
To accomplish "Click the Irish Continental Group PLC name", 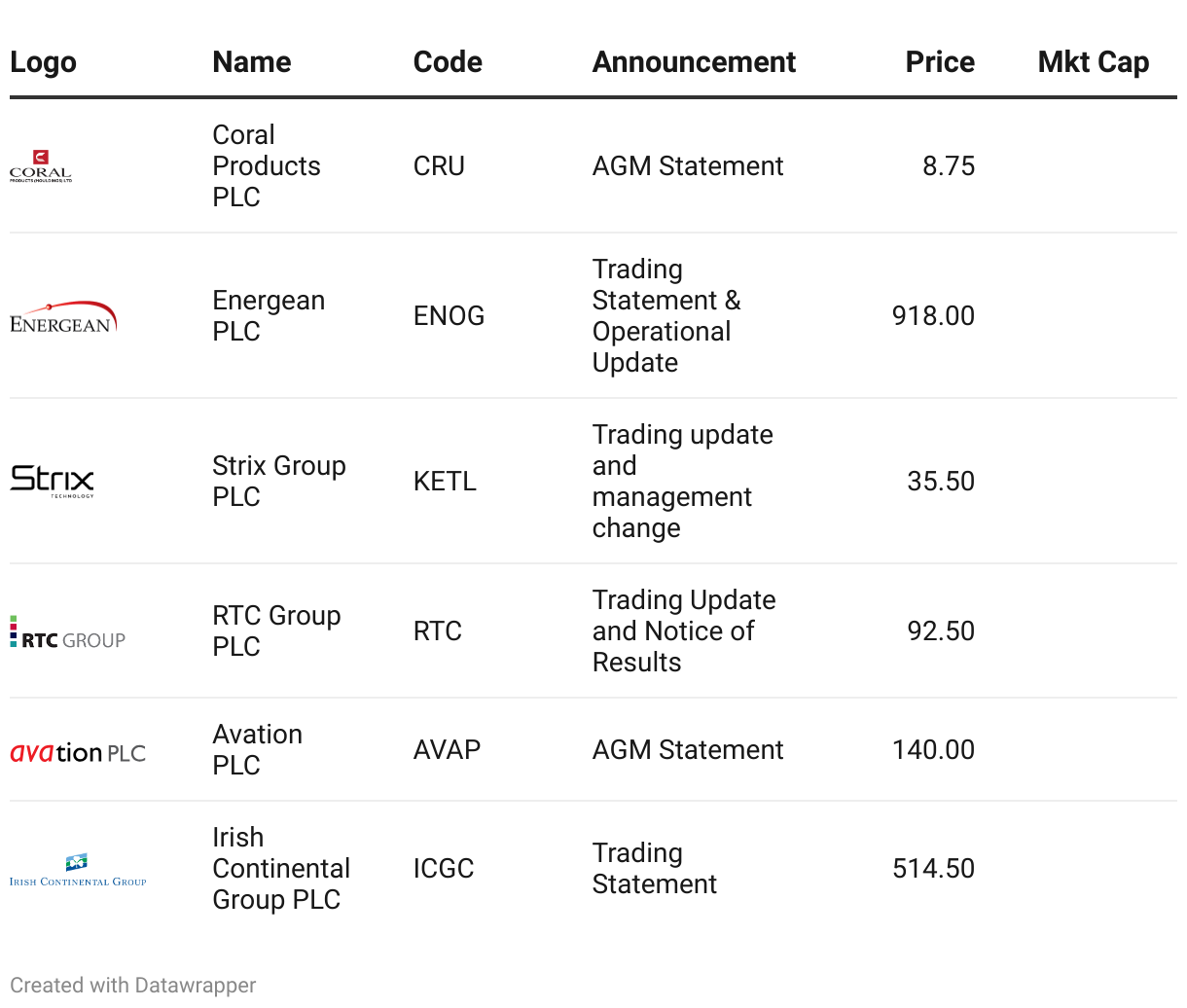I will point(280,868).
